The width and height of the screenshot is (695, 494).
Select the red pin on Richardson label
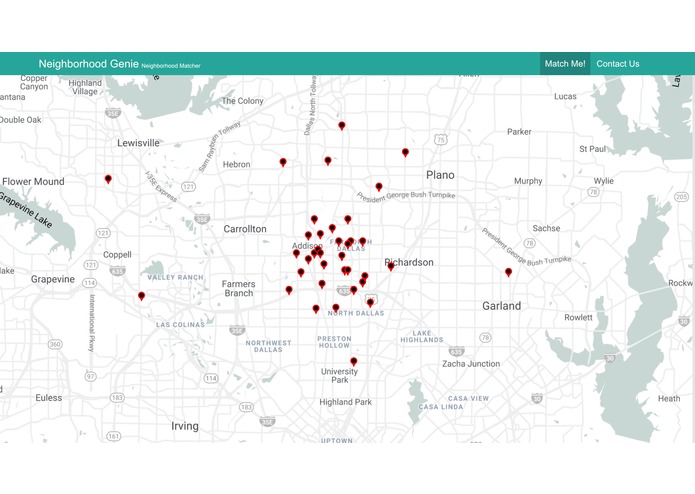(390, 266)
